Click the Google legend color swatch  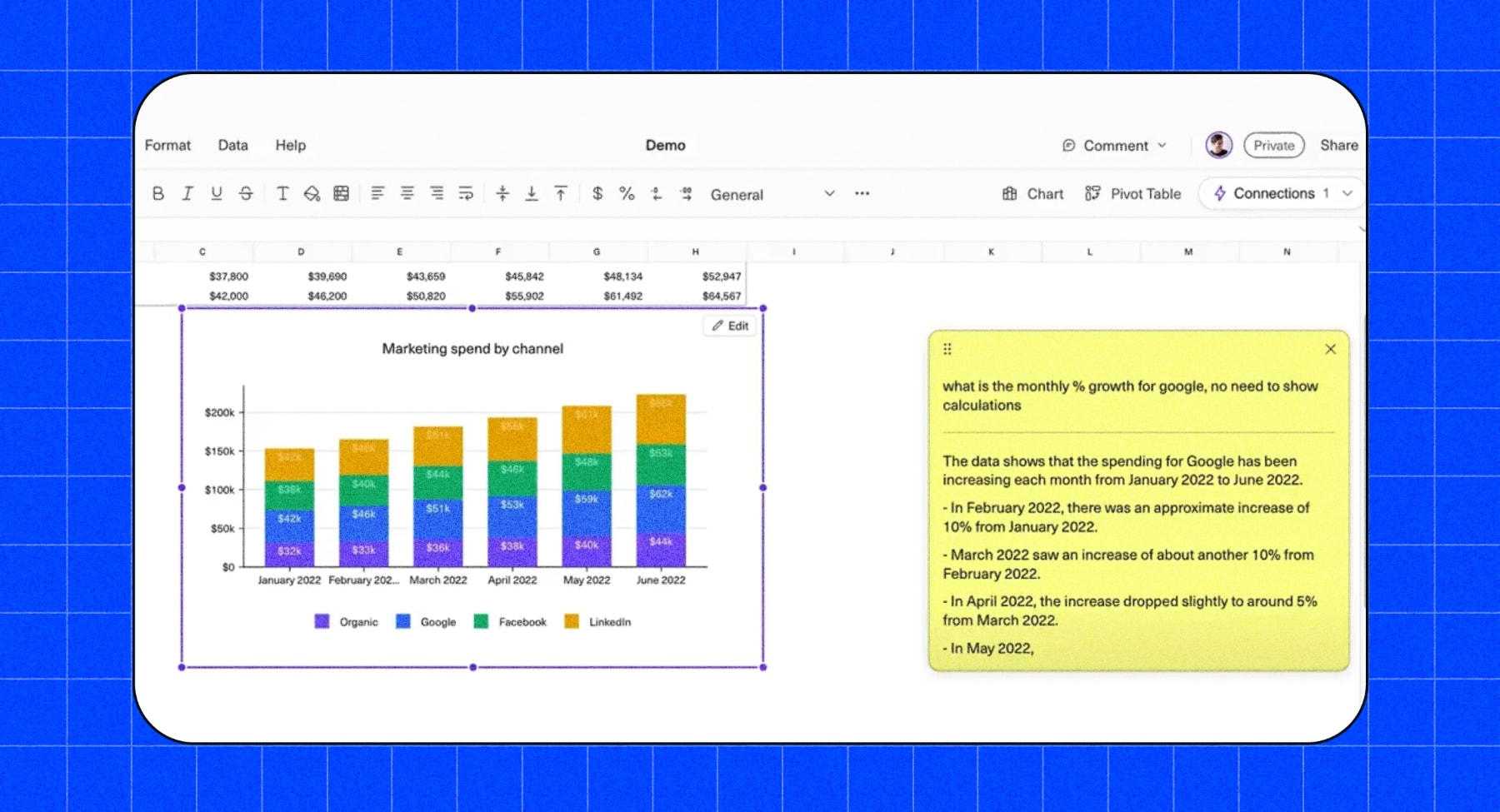(403, 621)
